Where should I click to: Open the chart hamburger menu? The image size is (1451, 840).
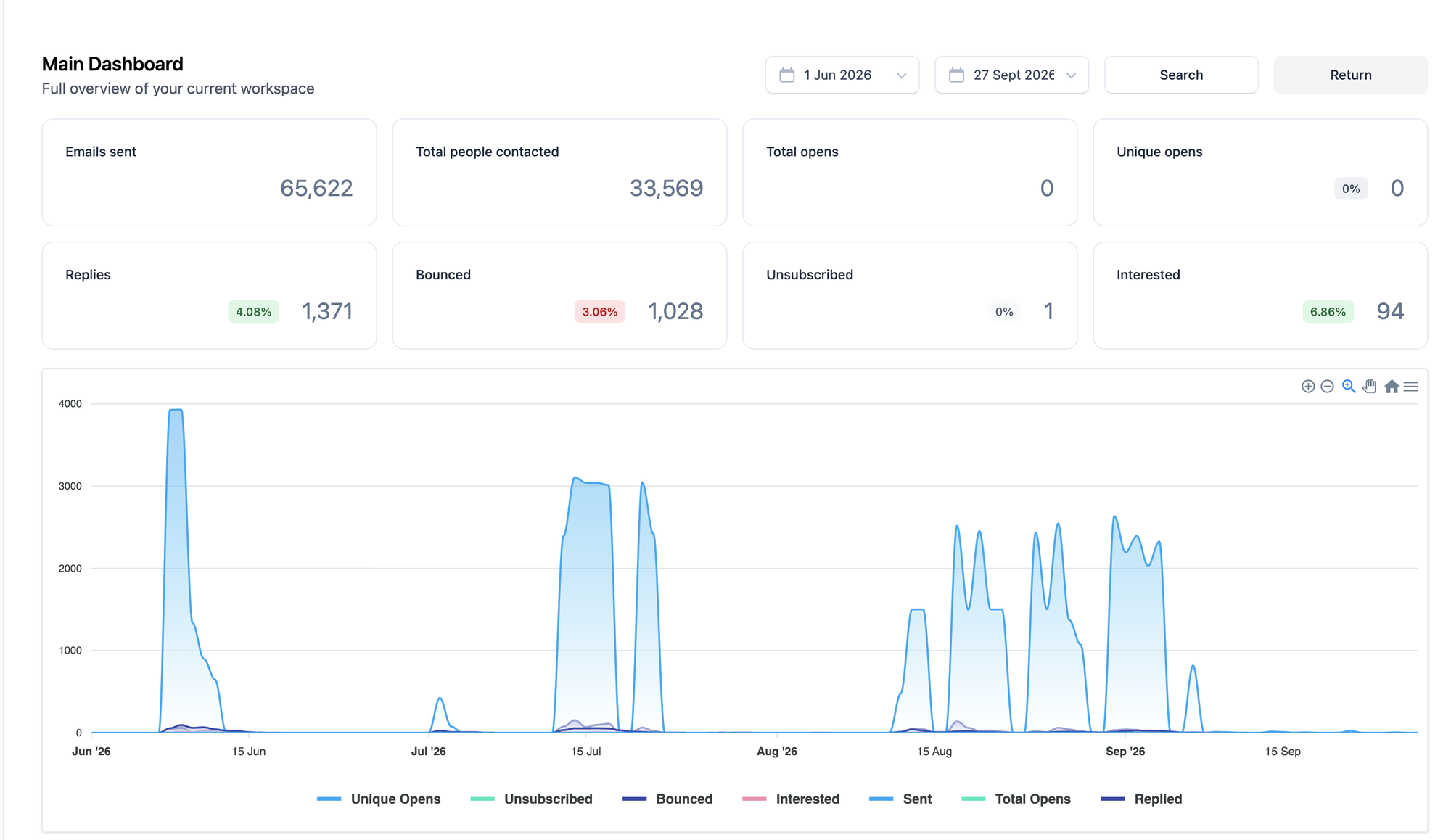[1410, 387]
